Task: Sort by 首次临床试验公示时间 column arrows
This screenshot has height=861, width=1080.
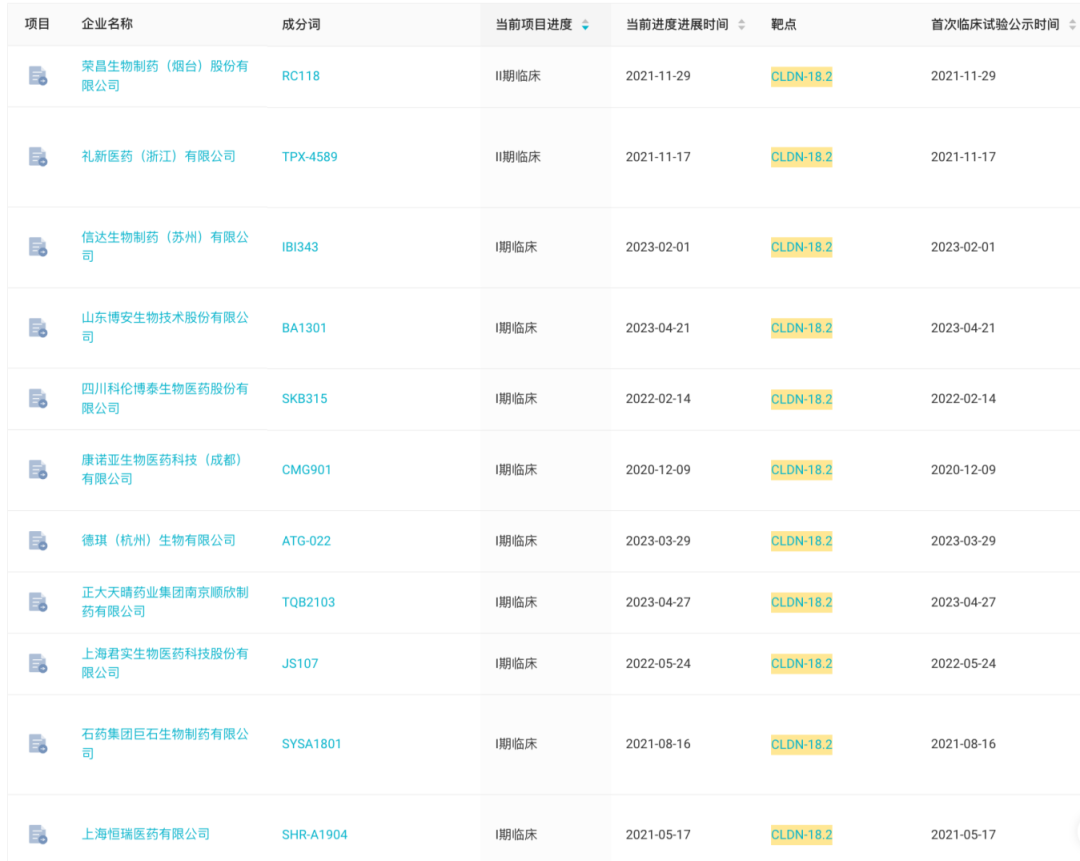Action: pos(1072,25)
